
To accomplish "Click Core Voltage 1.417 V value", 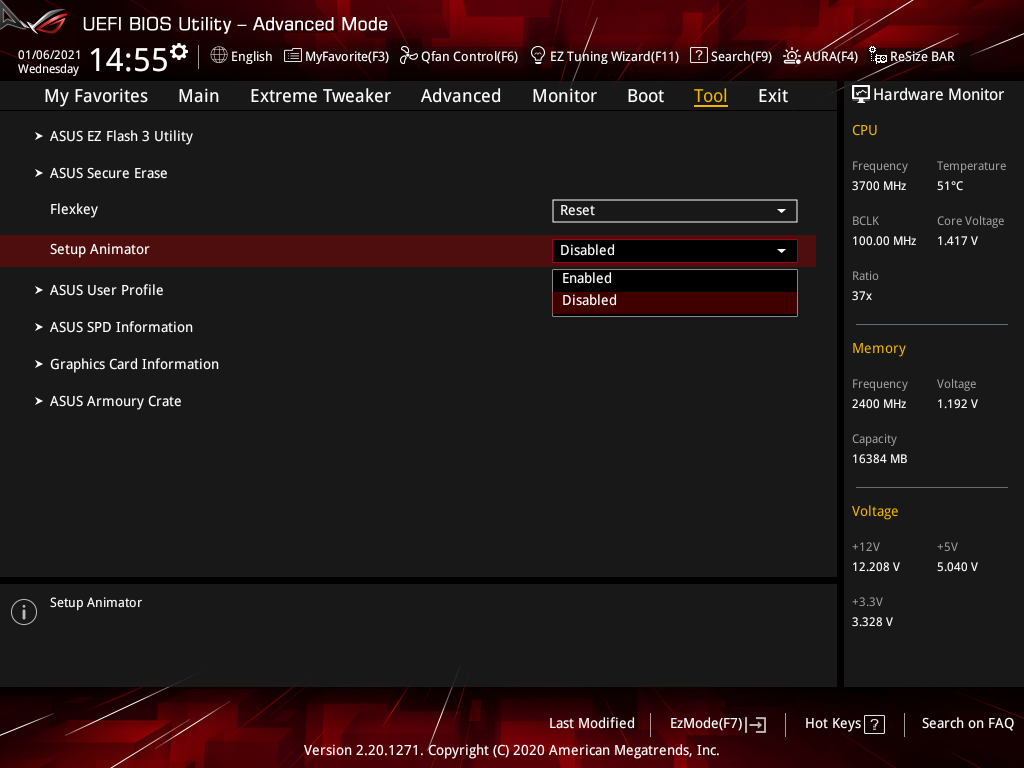I will tap(957, 241).
